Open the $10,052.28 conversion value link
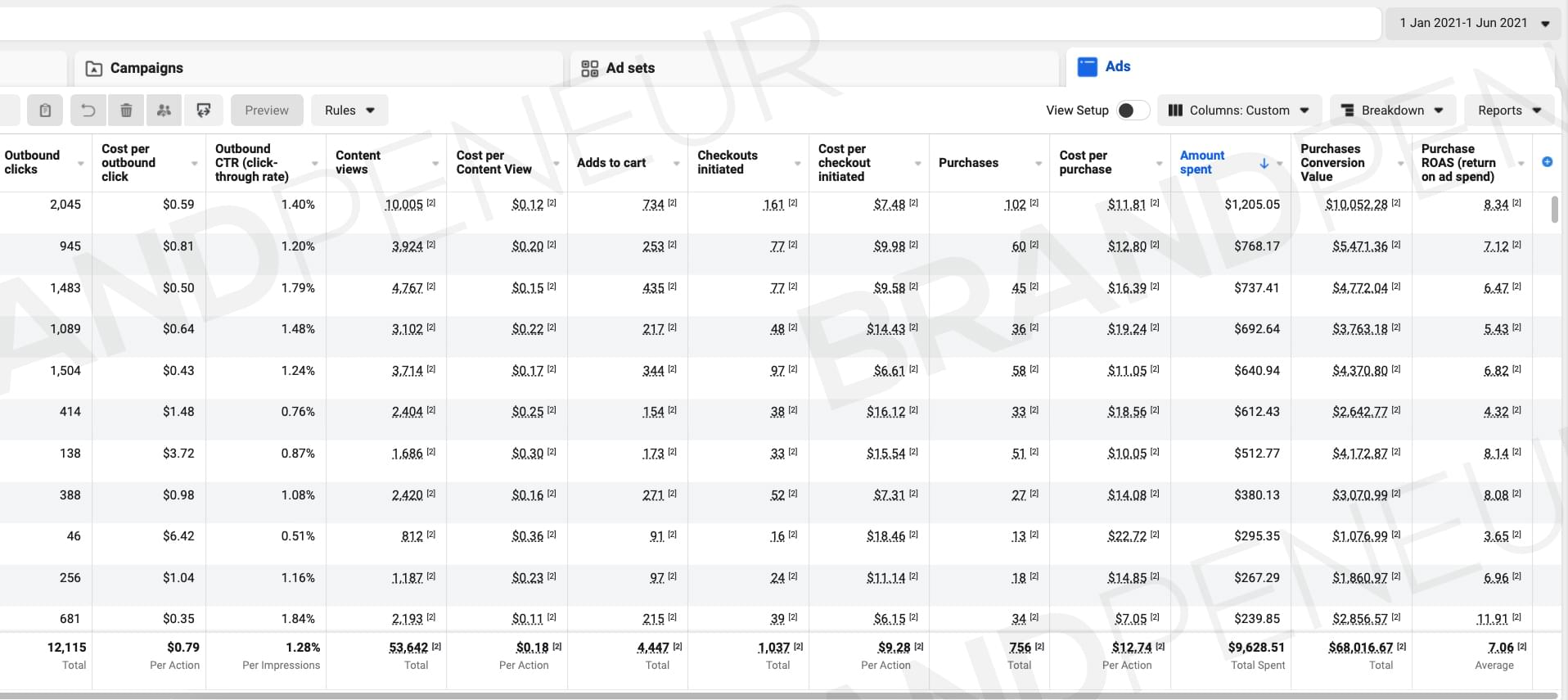 point(1357,205)
